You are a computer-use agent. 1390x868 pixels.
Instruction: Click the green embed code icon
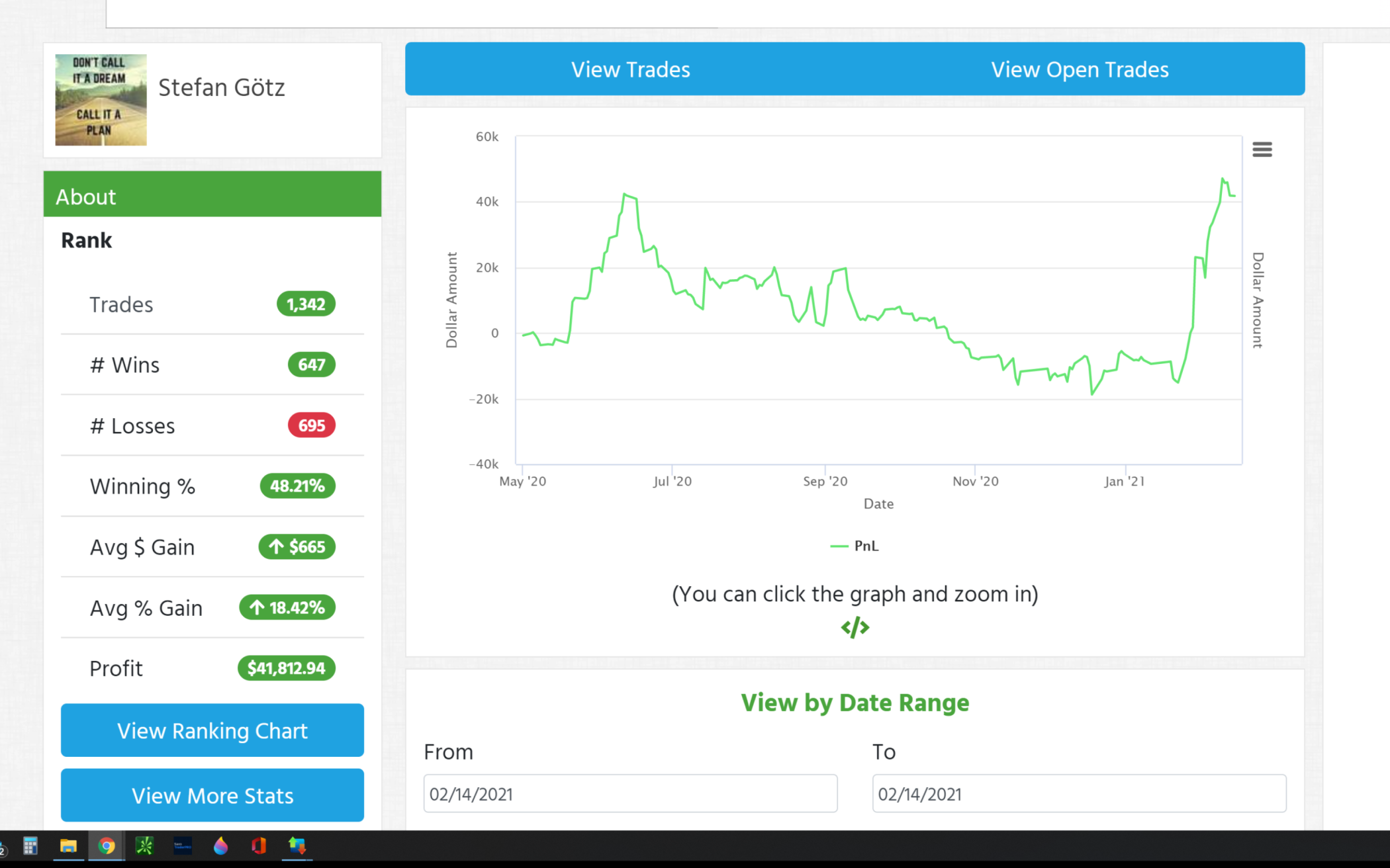855,627
